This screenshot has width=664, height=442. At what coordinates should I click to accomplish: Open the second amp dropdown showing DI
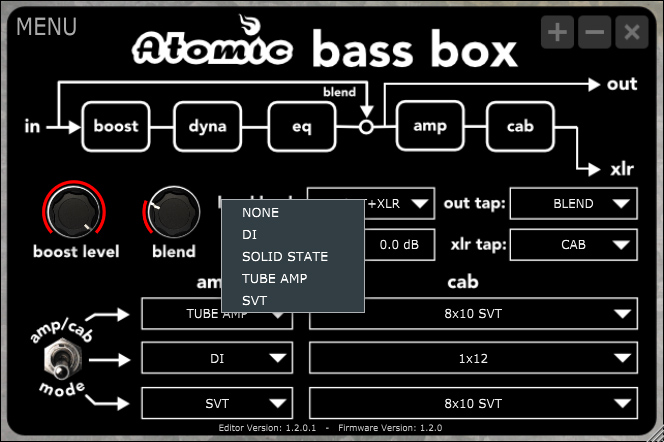coord(217,359)
